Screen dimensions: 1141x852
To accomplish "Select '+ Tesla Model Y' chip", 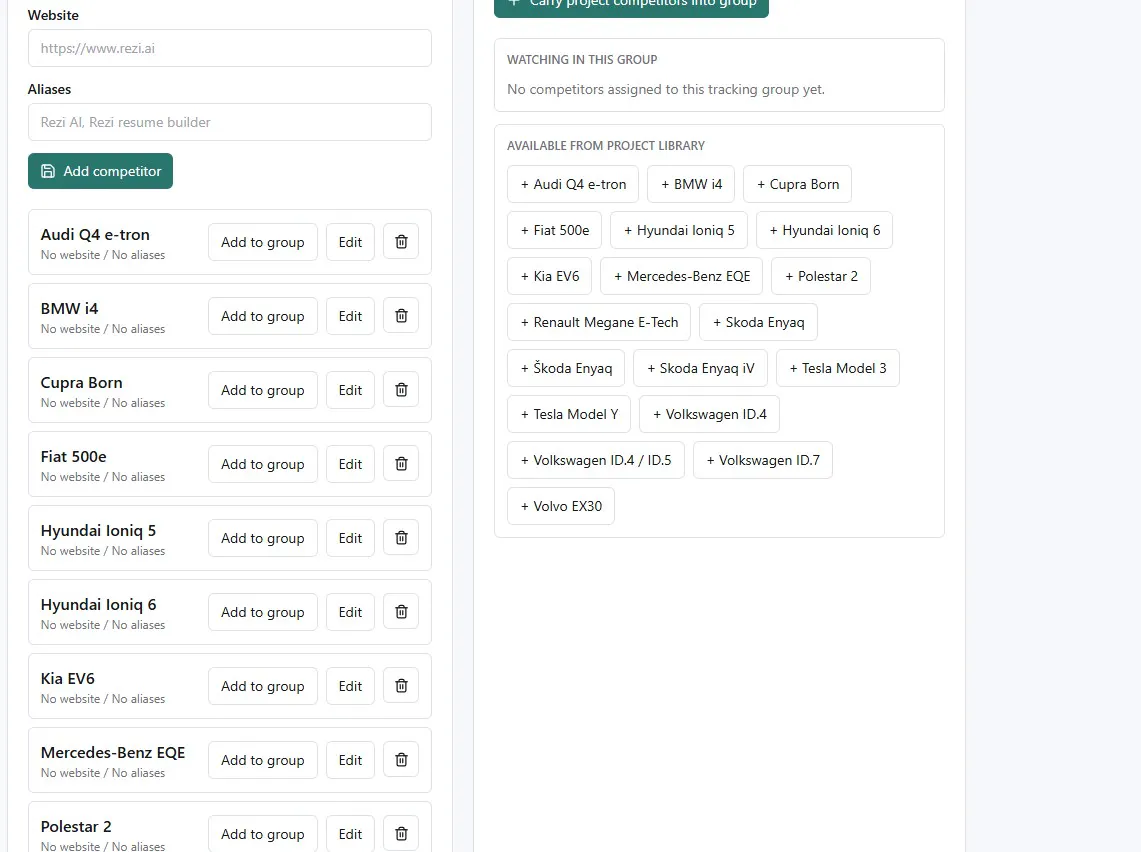I will click(x=569, y=414).
